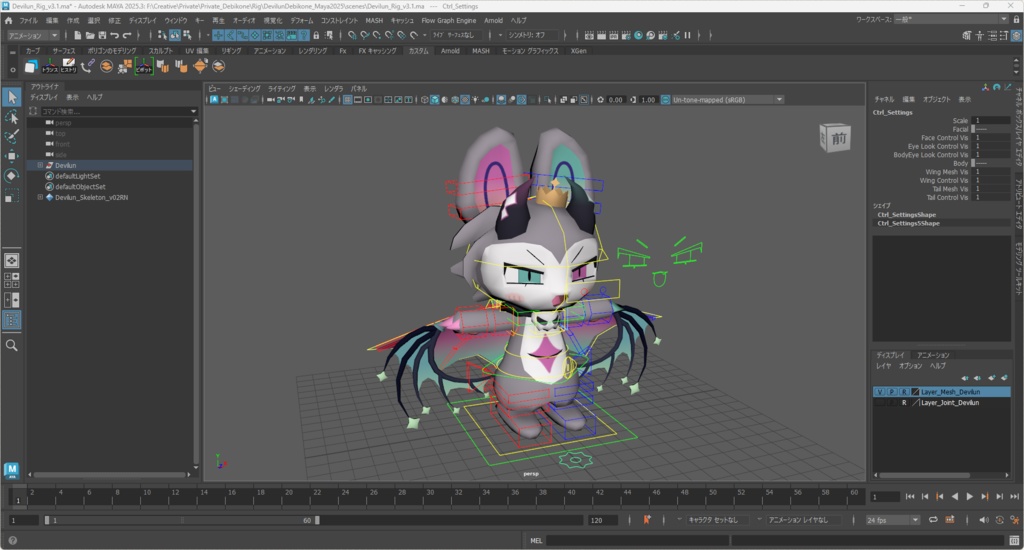Go to end of playback range
The width and height of the screenshot is (1024, 550).
click(x=1014, y=496)
